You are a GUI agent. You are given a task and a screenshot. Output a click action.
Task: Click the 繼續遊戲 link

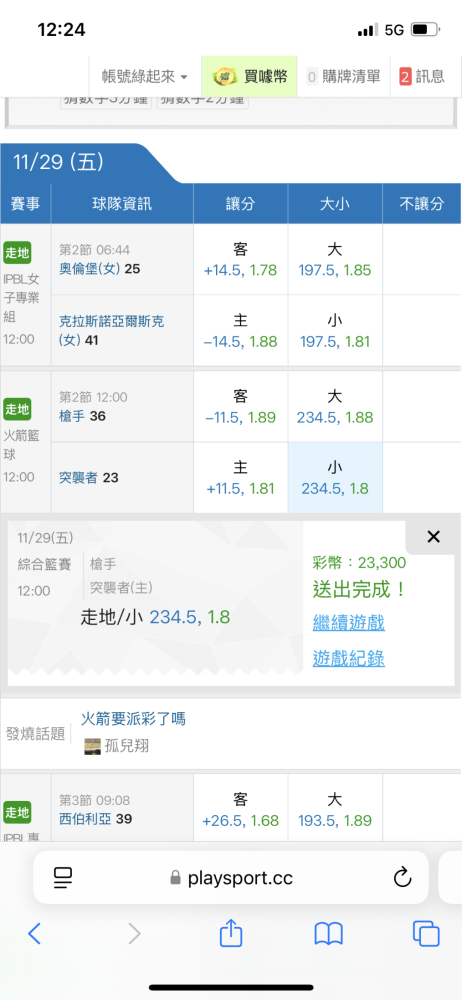tap(348, 622)
